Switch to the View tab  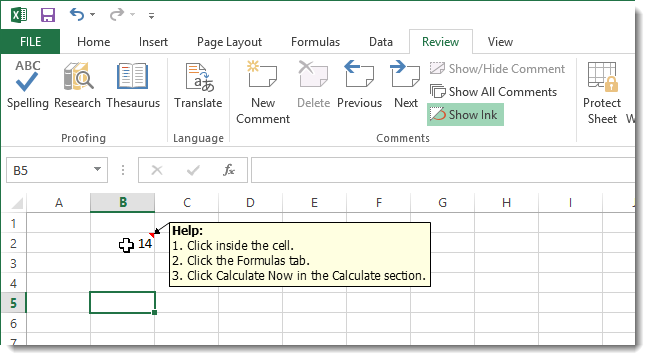click(x=500, y=42)
